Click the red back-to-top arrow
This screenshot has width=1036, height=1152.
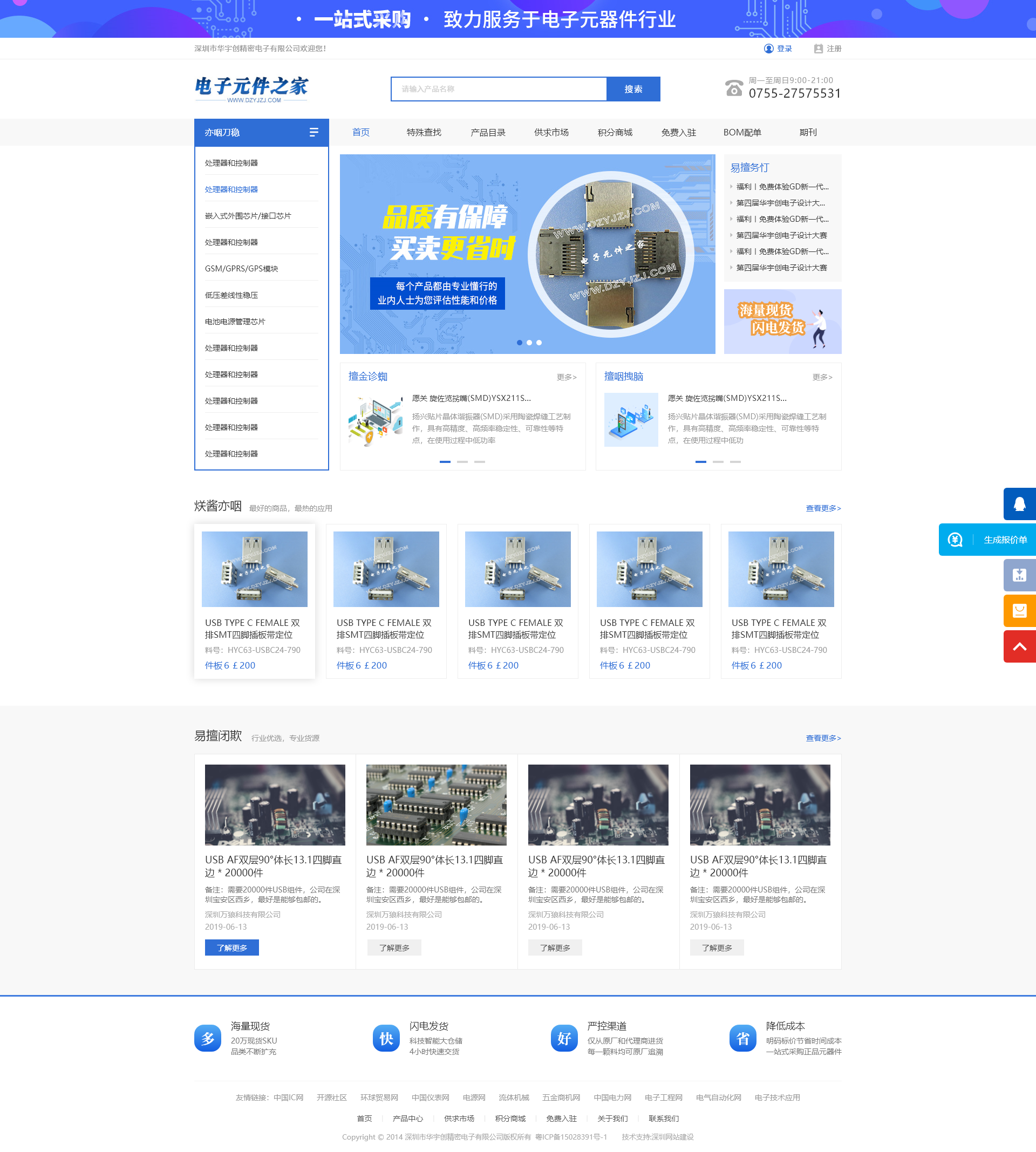click(1019, 646)
